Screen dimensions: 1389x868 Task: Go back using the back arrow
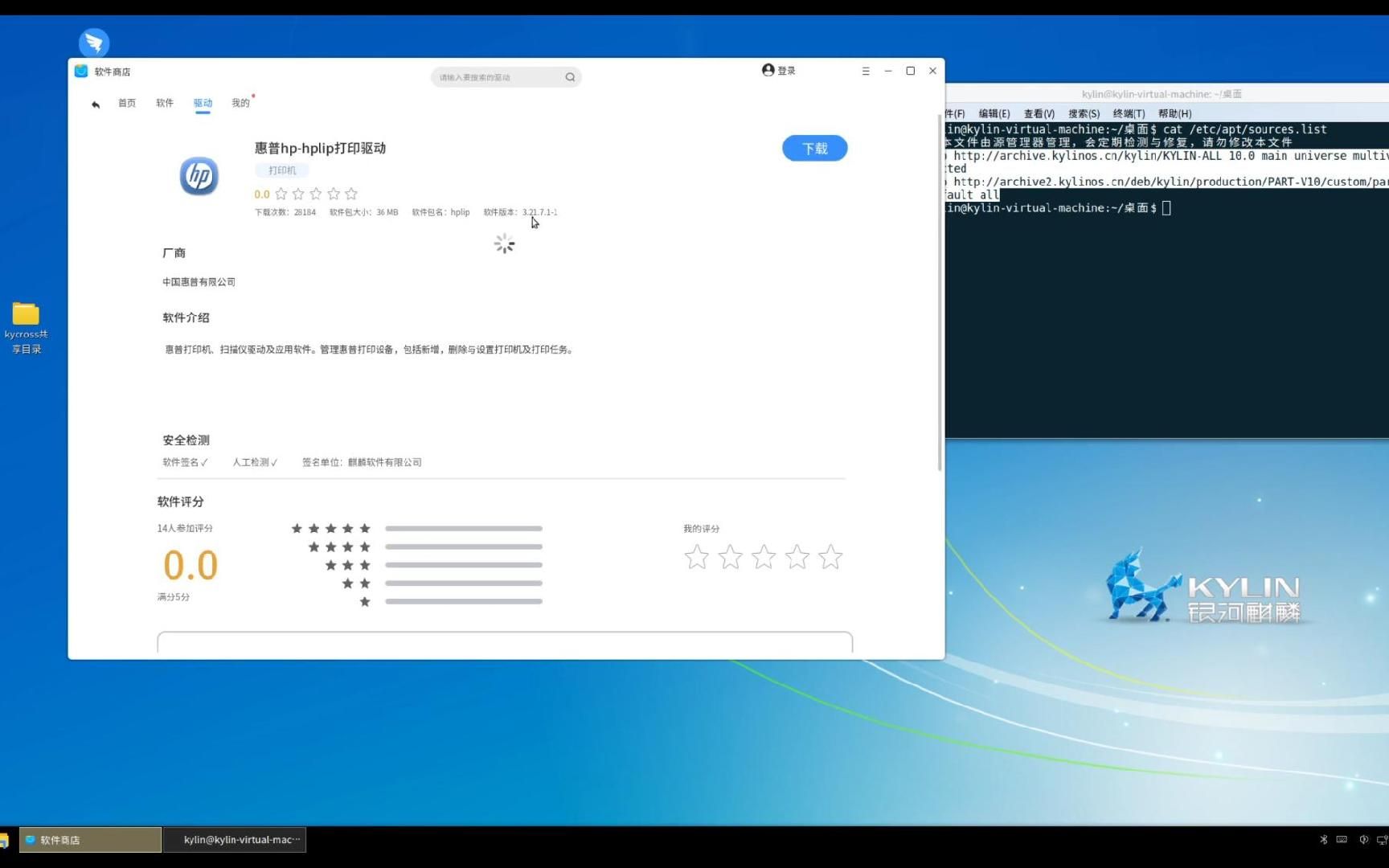click(x=96, y=104)
